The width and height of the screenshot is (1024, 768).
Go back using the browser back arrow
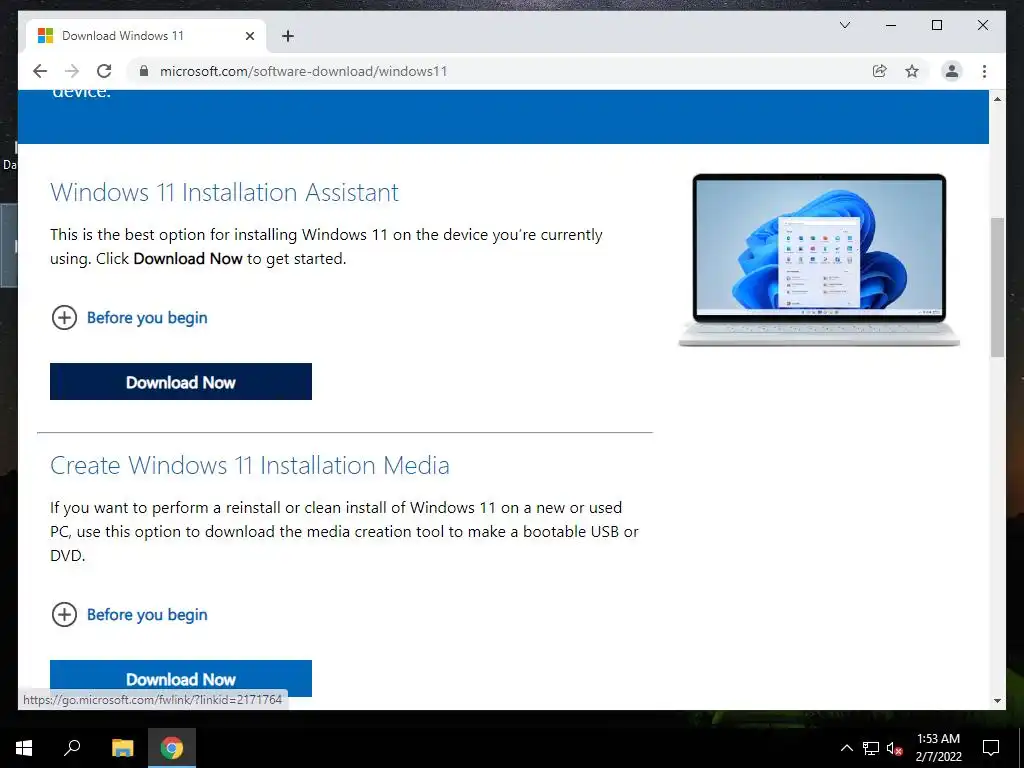click(40, 71)
